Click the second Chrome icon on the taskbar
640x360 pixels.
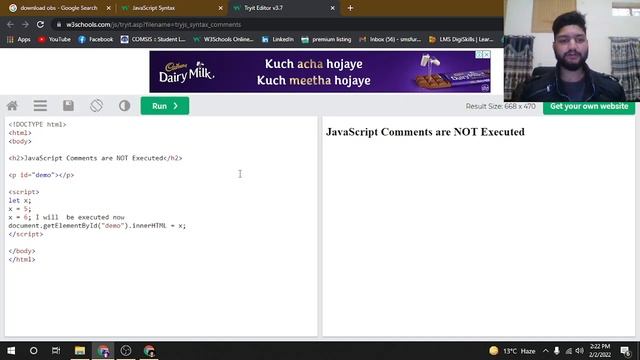(x=149, y=351)
